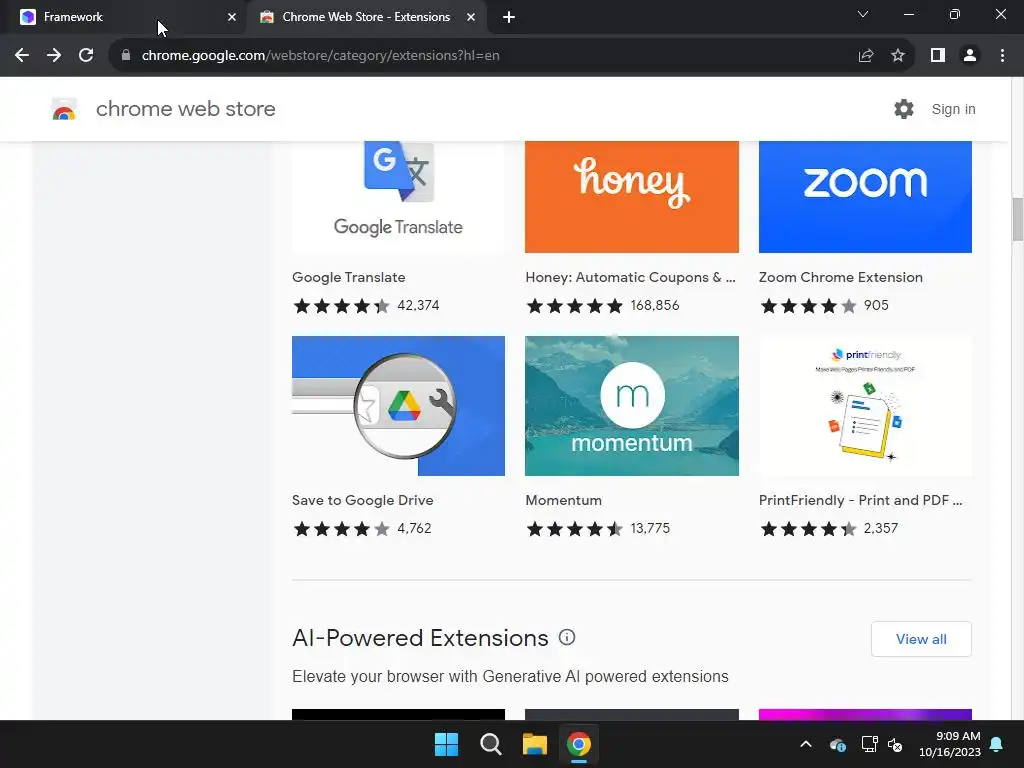Click View all for AI-Powered Extensions
This screenshot has width=1024, height=768.
click(x=921, y=639)
